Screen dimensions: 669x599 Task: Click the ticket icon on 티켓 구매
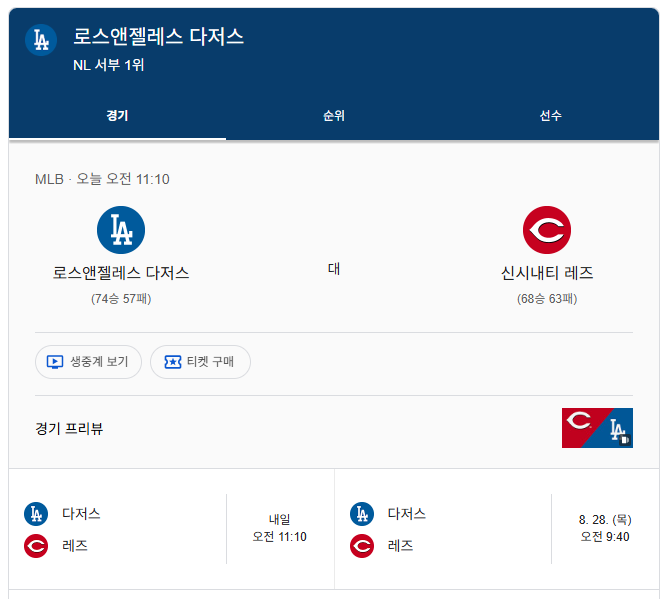173,362
